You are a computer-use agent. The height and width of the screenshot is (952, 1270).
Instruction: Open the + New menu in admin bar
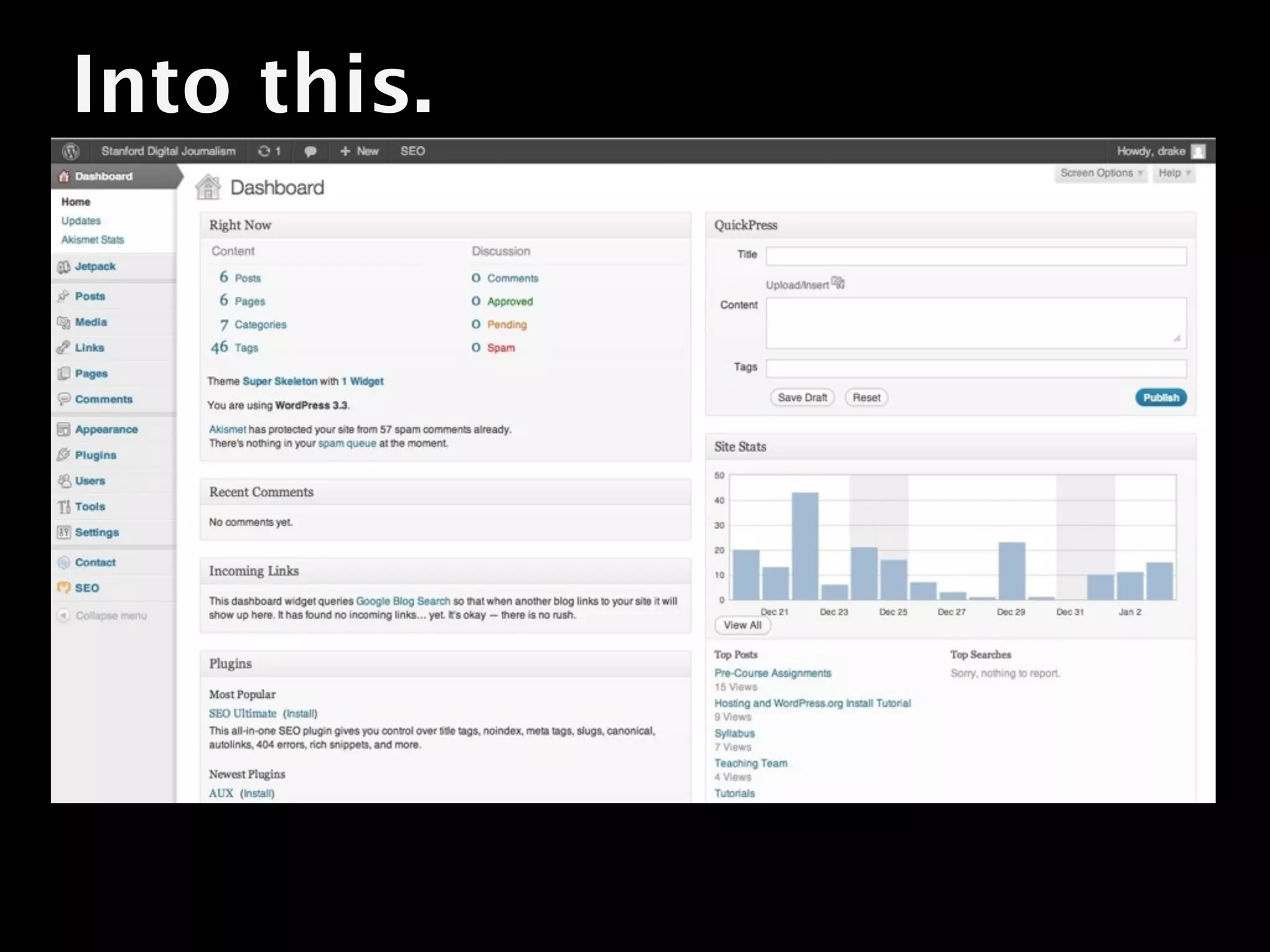pyautogui.click(x=360, y=151)
